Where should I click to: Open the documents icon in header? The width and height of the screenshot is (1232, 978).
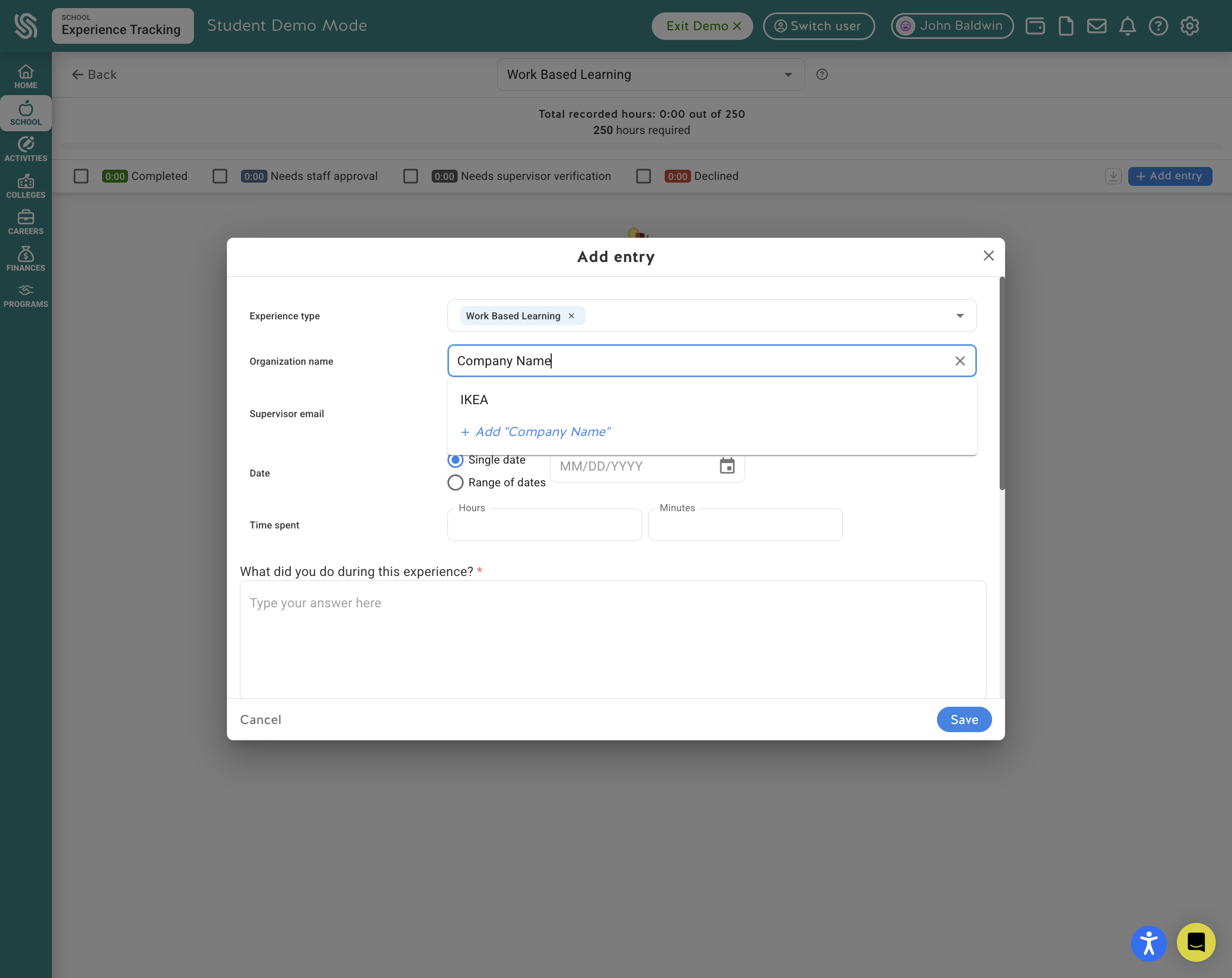pyautogui.click(x=1066, y=26)
